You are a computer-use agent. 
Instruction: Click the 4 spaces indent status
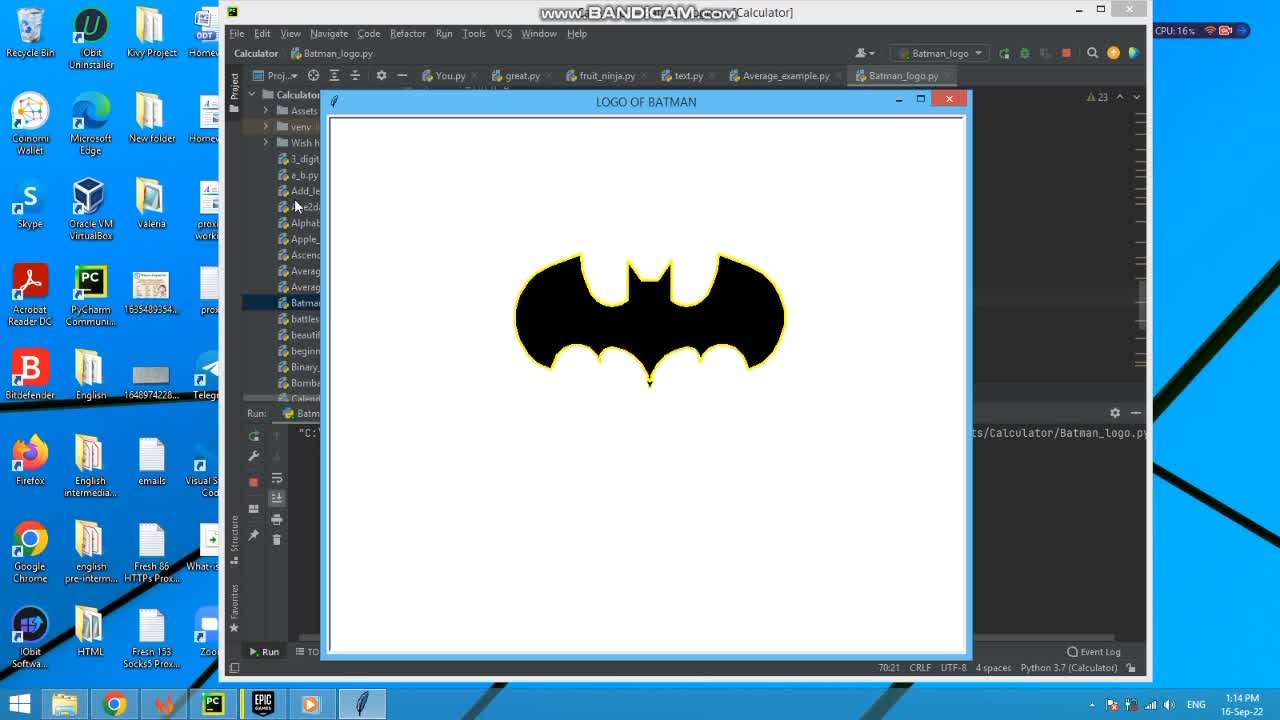993,668
